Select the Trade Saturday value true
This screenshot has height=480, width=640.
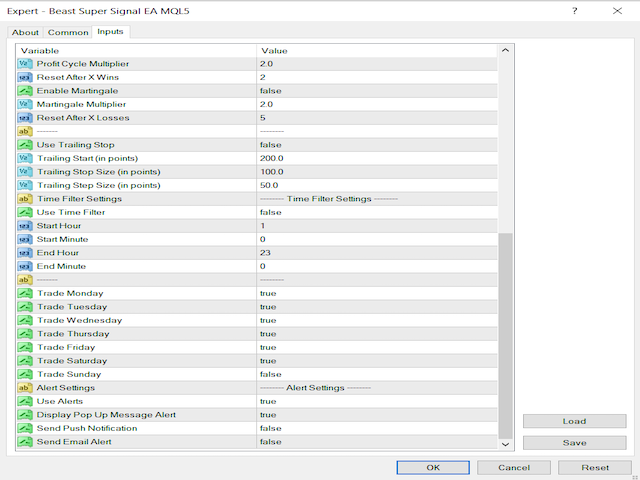pos(268,360)
